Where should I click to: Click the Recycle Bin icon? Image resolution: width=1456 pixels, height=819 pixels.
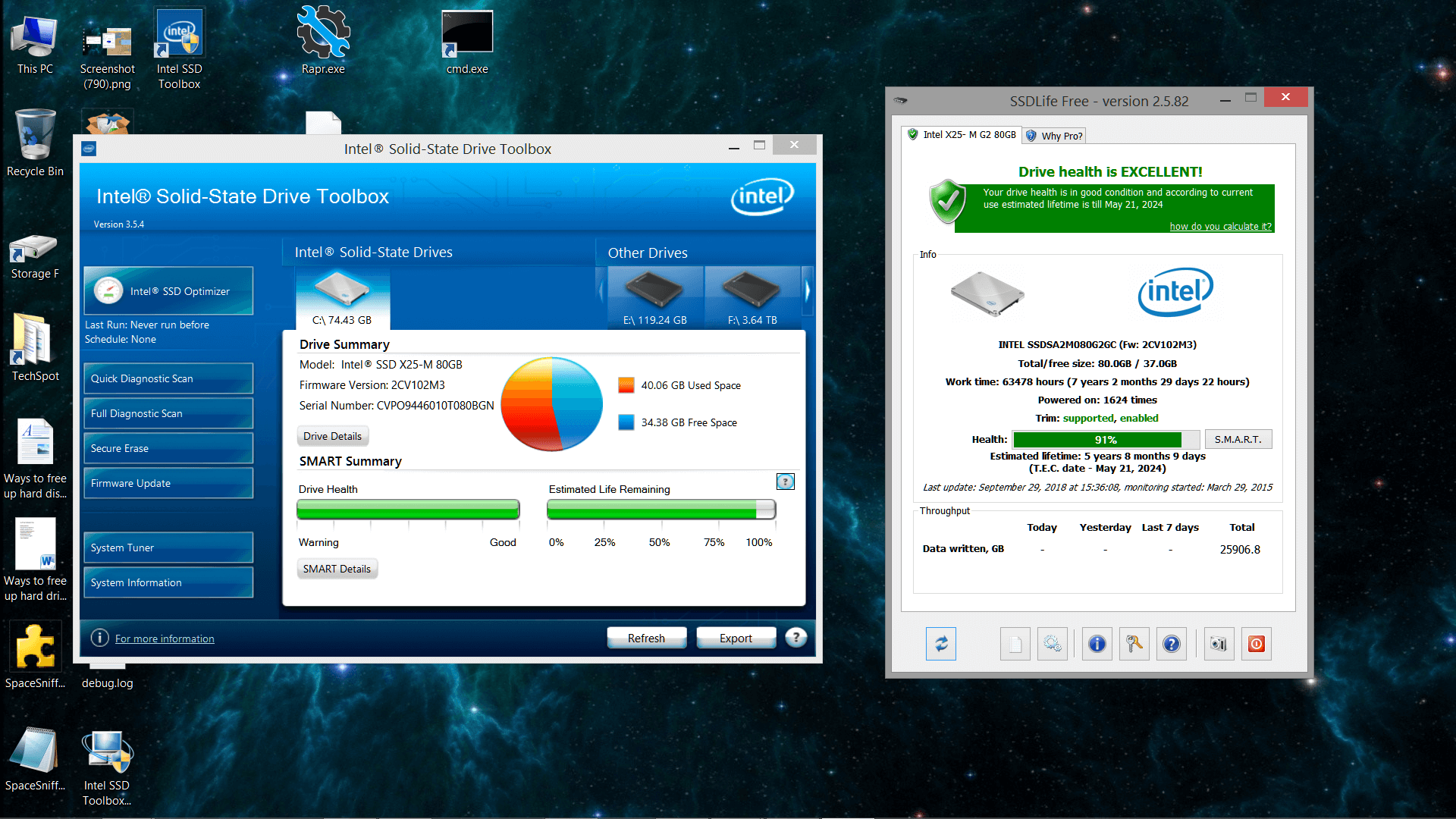pos(35,143)
